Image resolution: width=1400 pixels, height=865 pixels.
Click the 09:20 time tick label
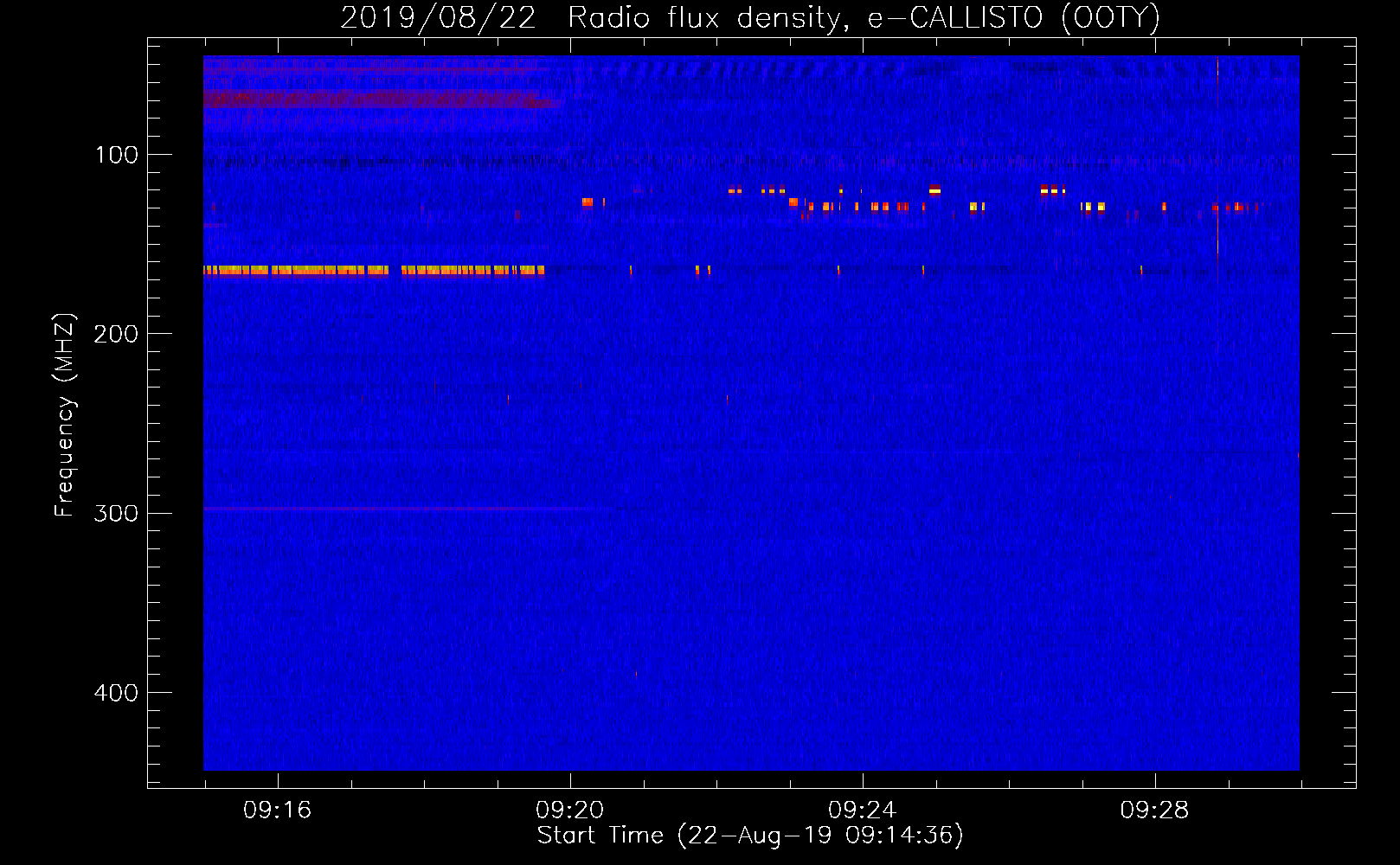pos(569,811)
